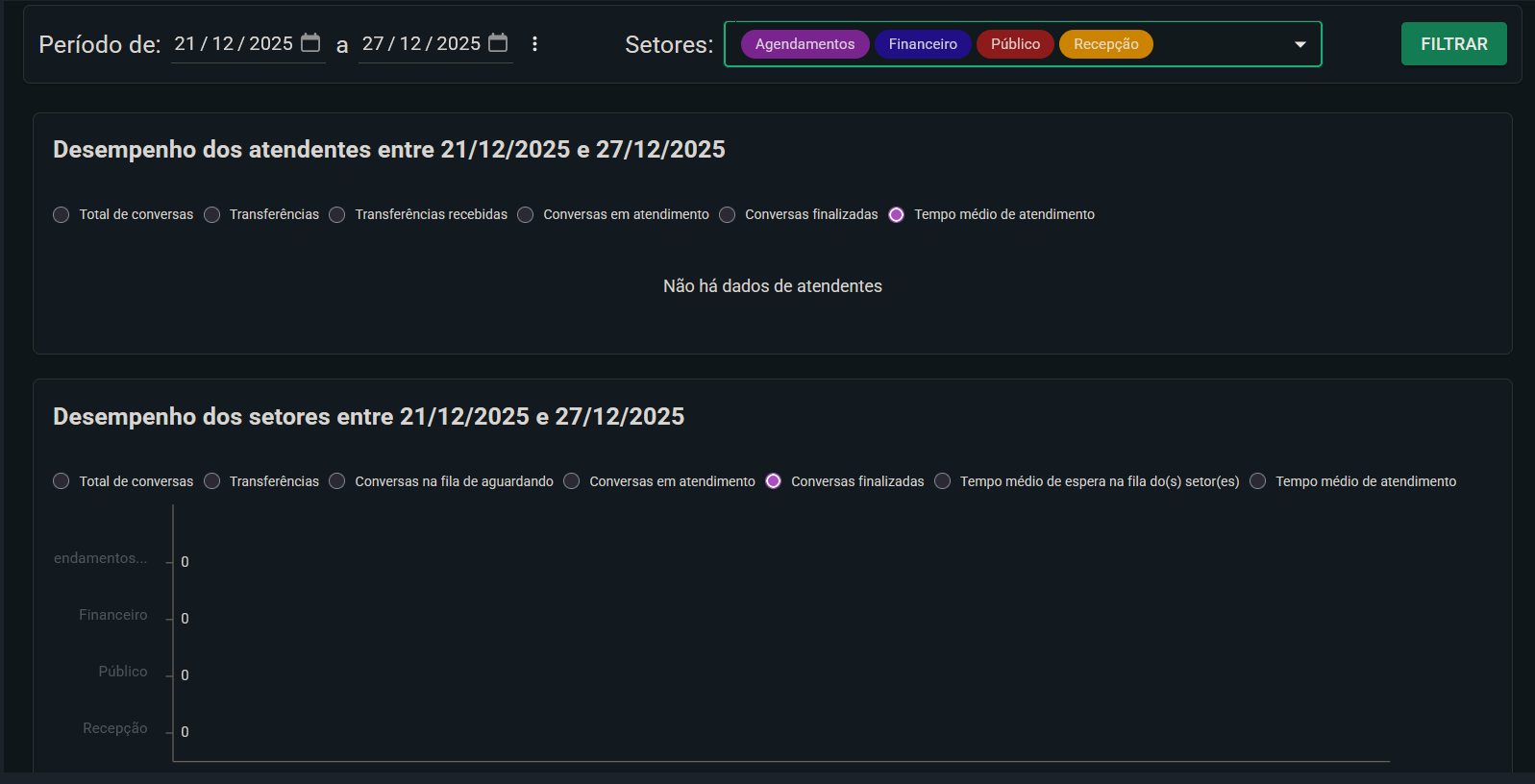
Task: Select attendants' Total de conversas radio
Action: point(62,215)
